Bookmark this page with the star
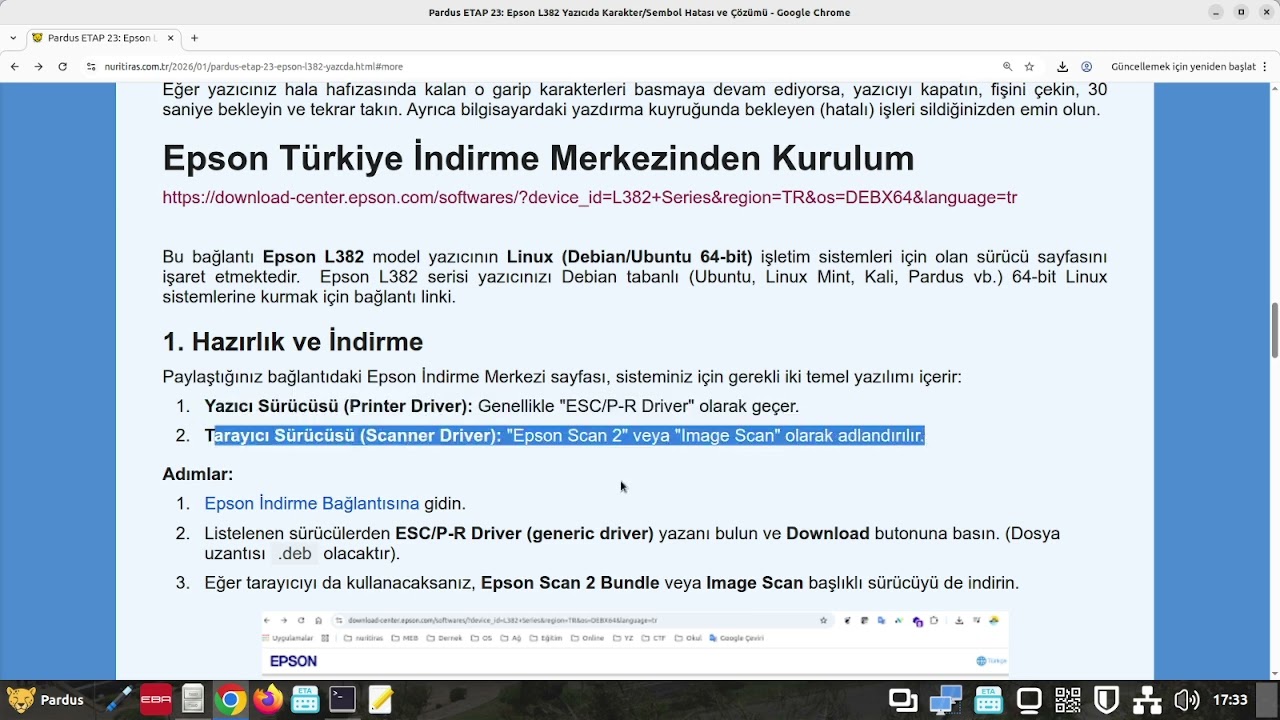This screenshot has height=720, width=1280. pyautogui.click(x=1029, y=66)
